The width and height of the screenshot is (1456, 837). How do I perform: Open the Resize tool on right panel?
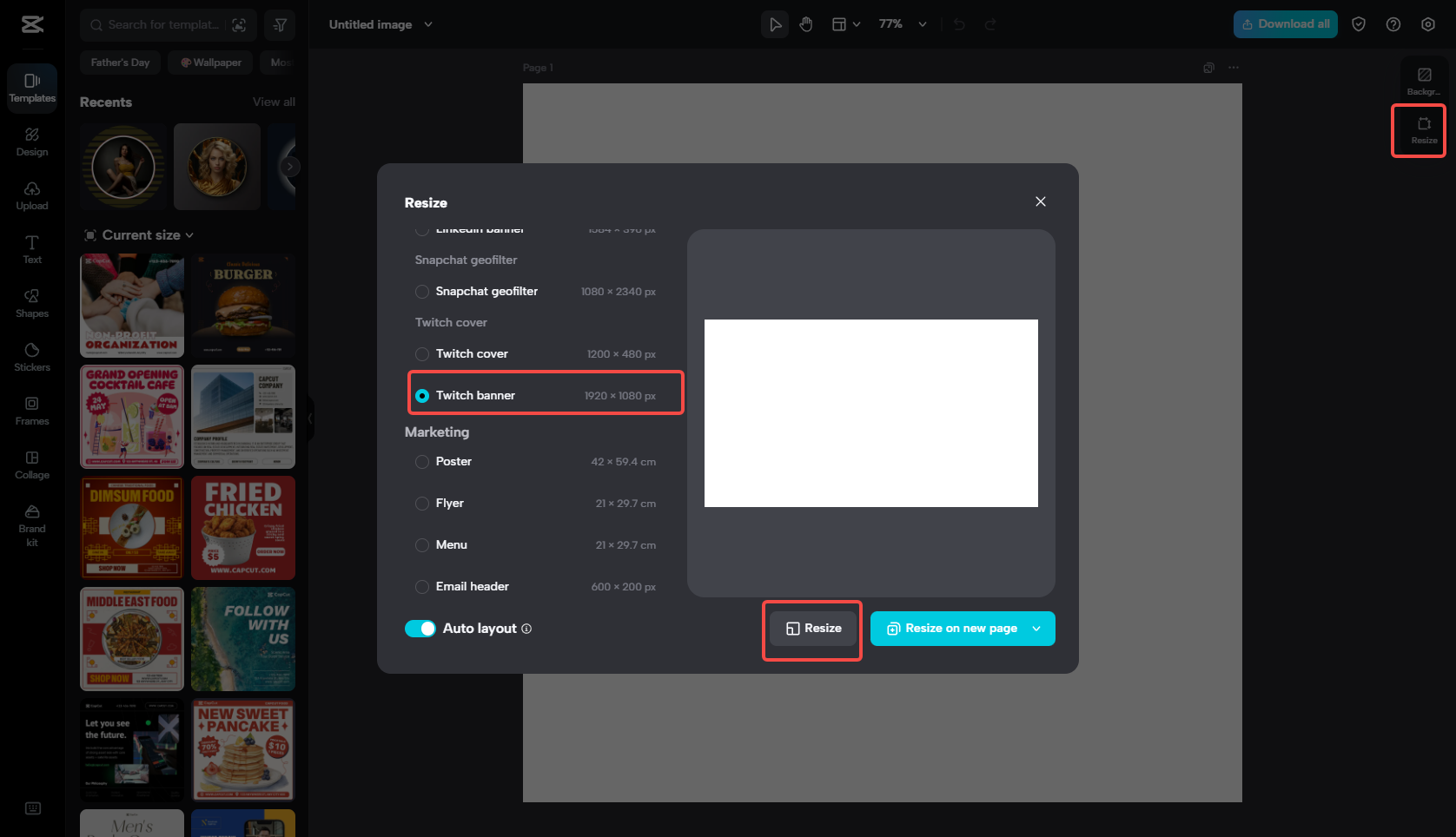coord(1423,130)
